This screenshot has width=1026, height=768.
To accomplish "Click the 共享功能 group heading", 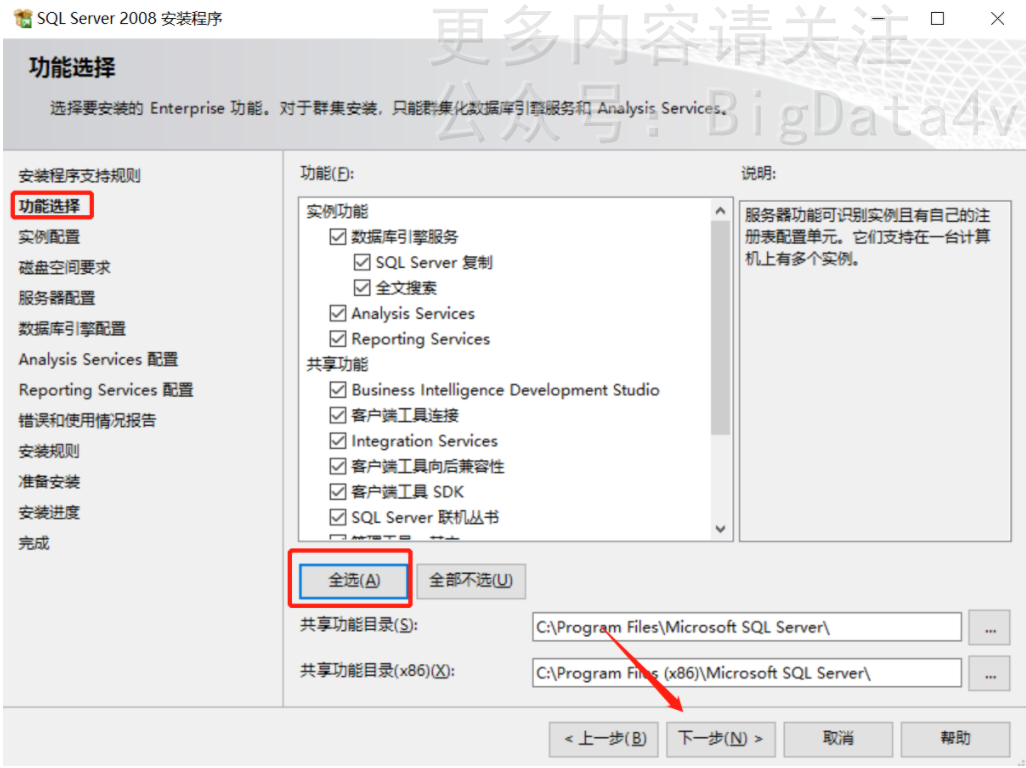I will click(x=337, y=364).
